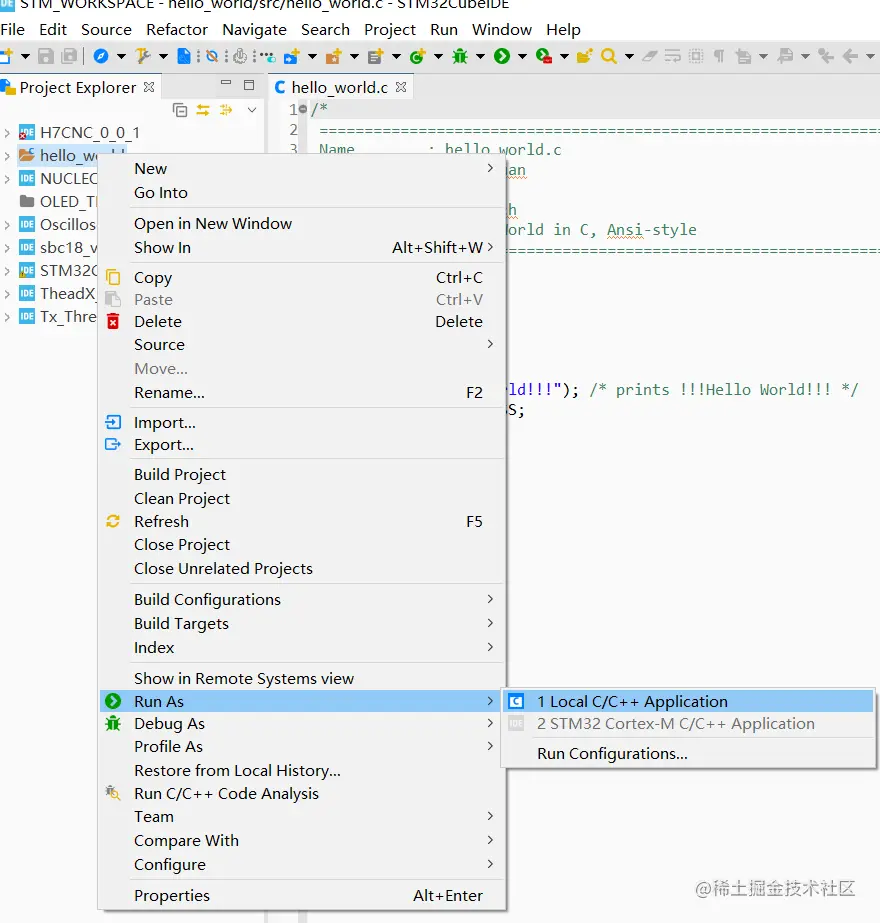The height and width of the screenshot is (923, 880).
Task: Close the Project Explorer view tab
Action: (x=149, y=87)
